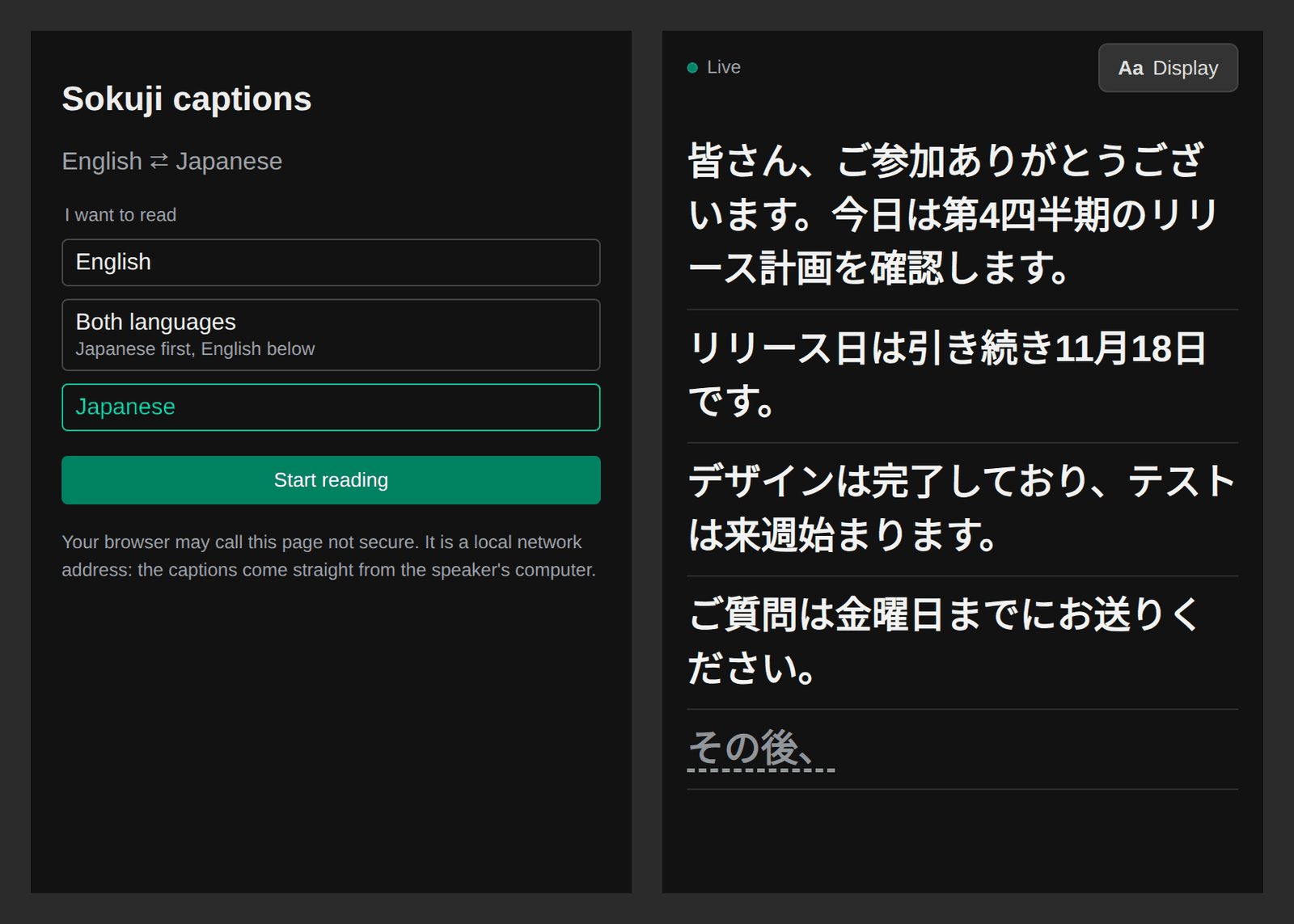
Task: Click the caption starting with 皆さん
Action: 962,214
